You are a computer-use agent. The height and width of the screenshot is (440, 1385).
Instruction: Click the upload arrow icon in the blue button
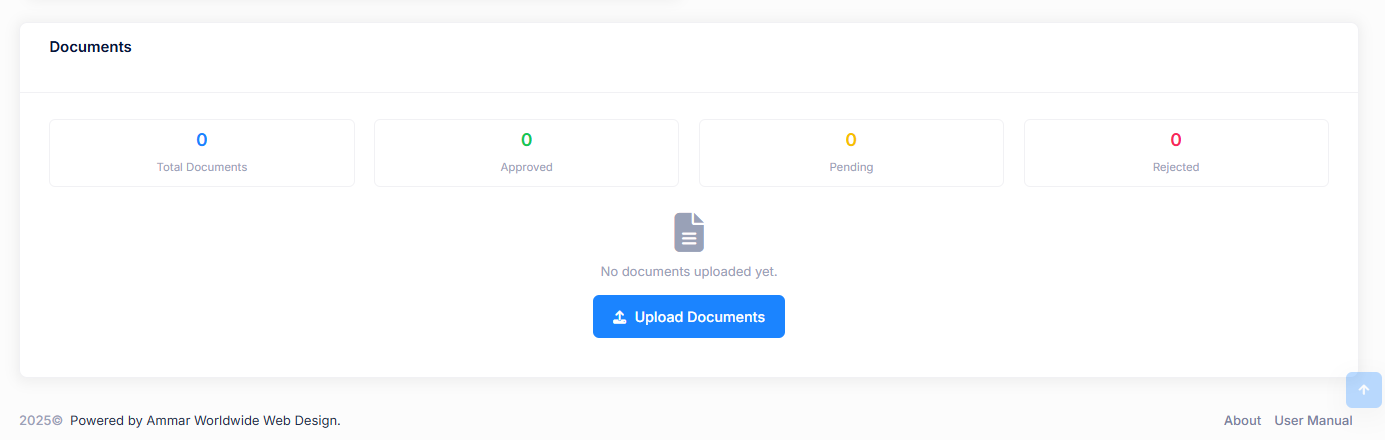coord(620,317)
